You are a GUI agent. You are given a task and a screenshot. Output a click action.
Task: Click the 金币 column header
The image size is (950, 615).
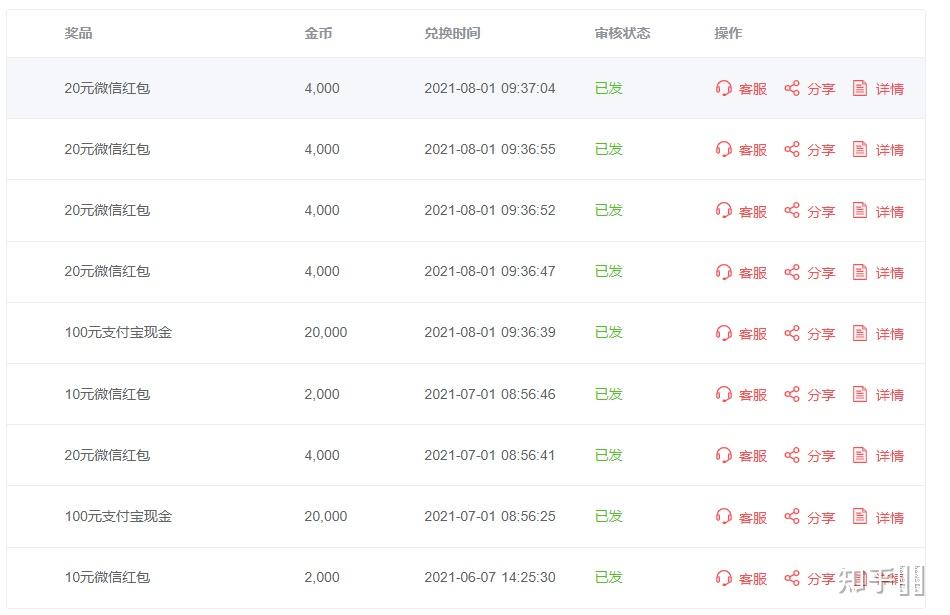coord(318,33)
